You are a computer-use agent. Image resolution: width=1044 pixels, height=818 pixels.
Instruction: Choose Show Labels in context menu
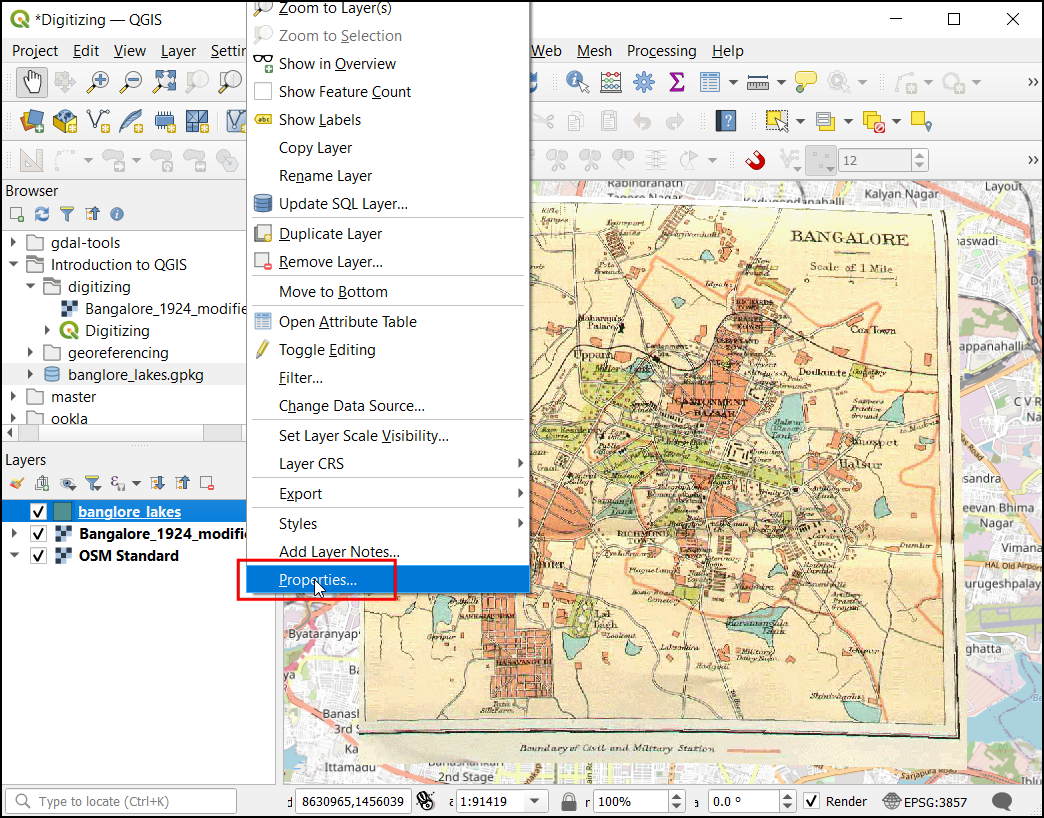click(388, 120)
